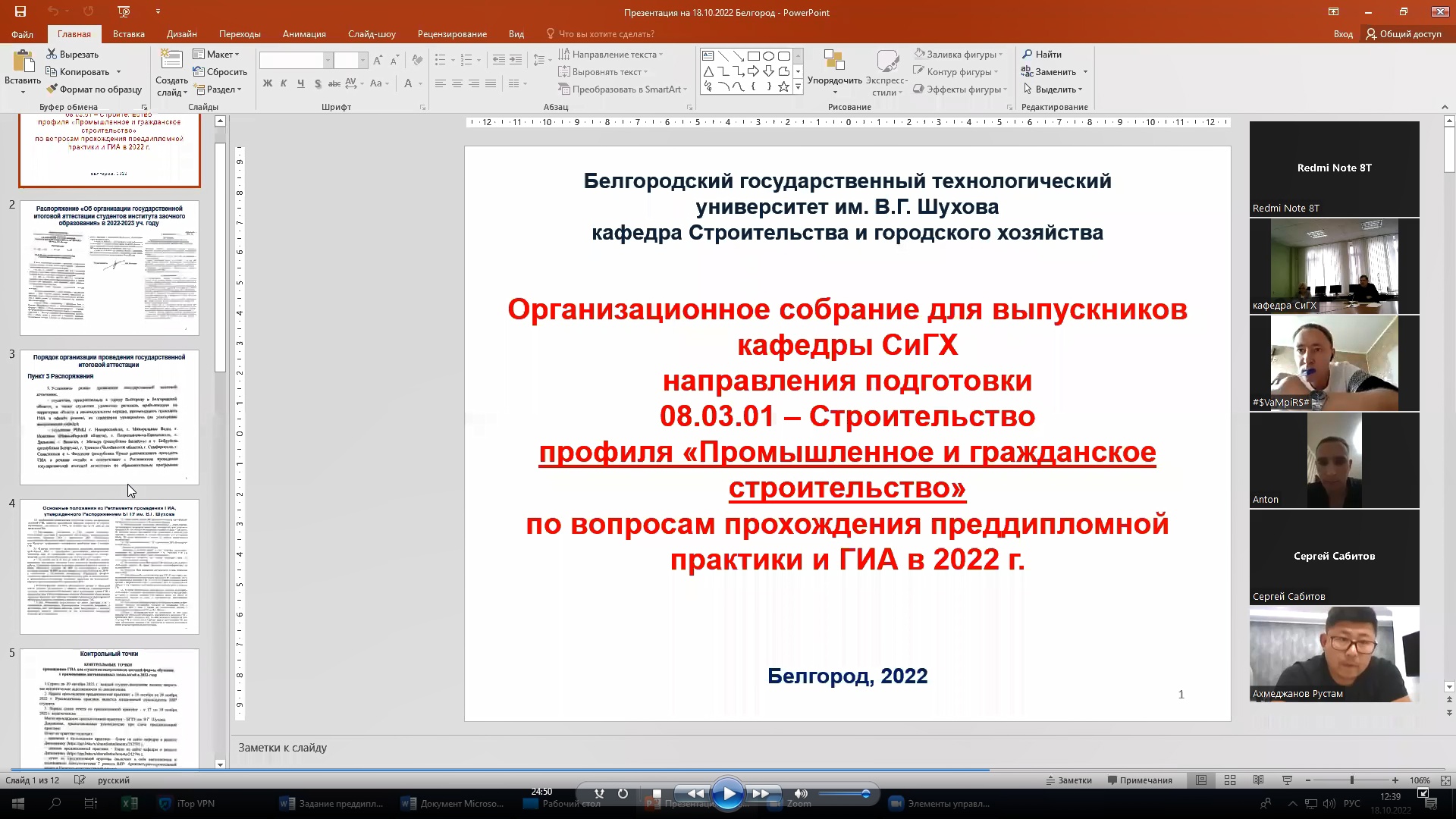The height and width of the screenshot is (819, 1456).
Task: Toggle underline (Ч) formatting
Action: point(301,83)
